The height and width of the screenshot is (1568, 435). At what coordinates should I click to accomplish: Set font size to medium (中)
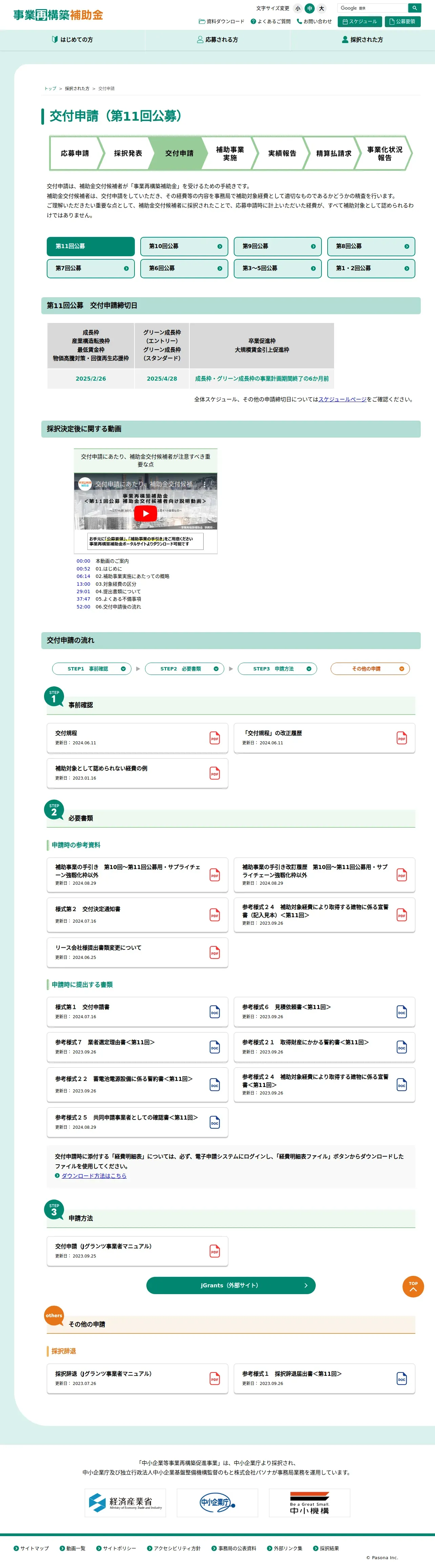coord(310,8)
